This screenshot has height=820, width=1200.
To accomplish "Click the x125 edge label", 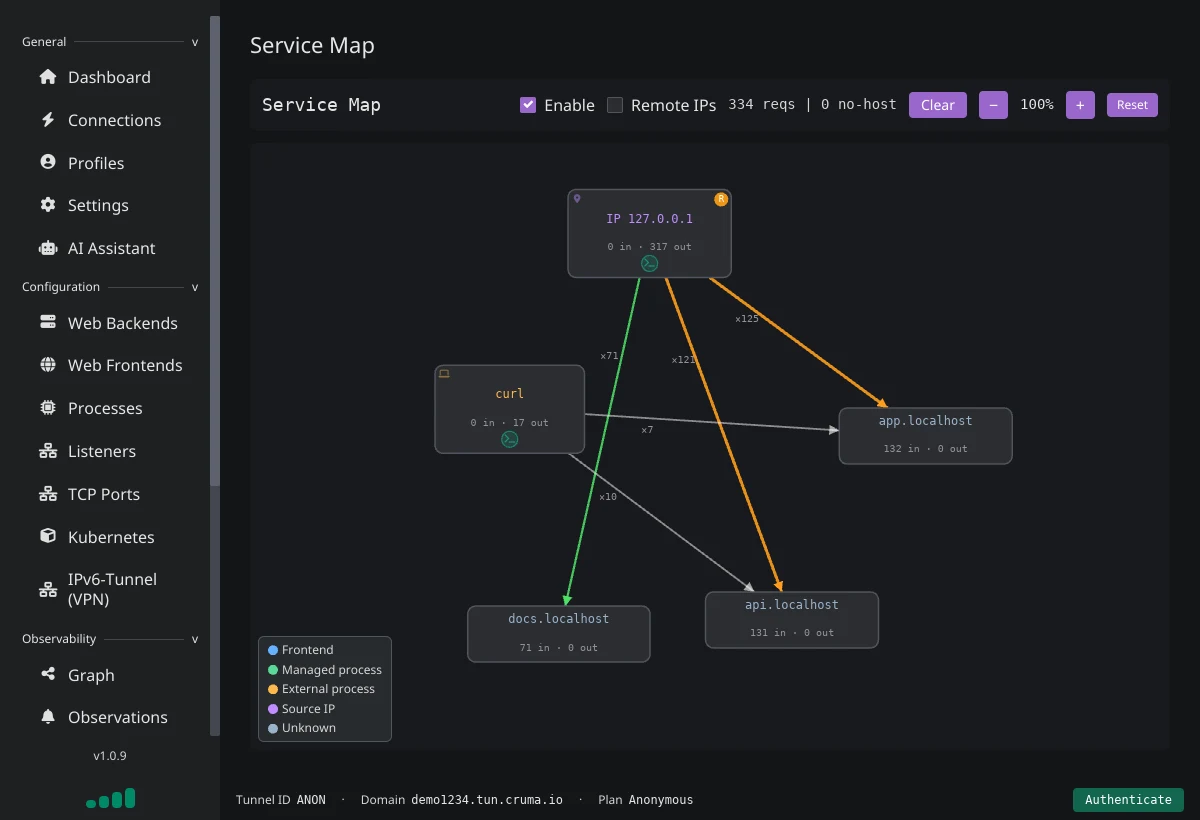I will click(746, 319).
